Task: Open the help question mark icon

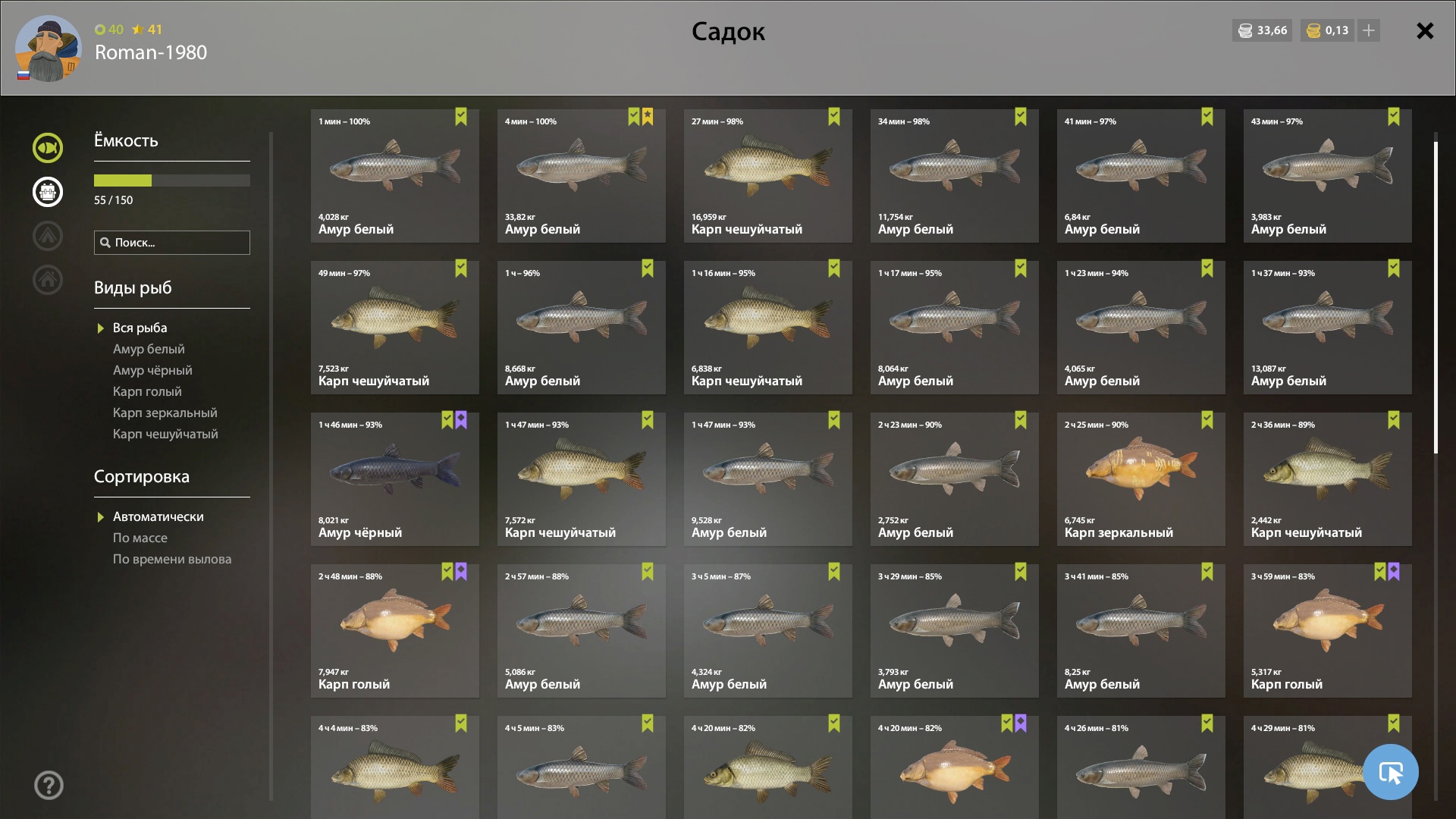Action: point(49,785)
